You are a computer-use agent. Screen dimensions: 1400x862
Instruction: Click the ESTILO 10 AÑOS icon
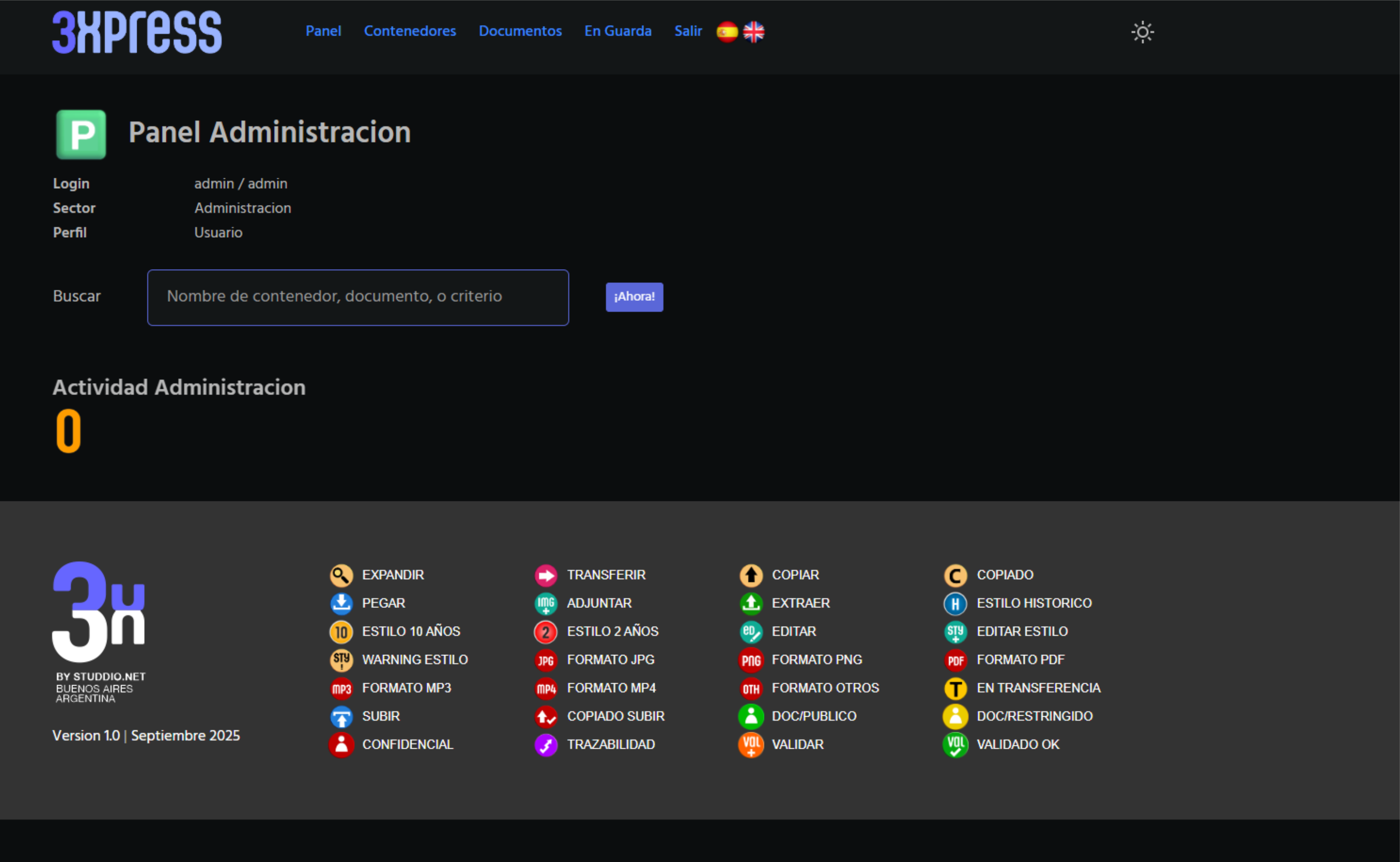pos(341,632)
